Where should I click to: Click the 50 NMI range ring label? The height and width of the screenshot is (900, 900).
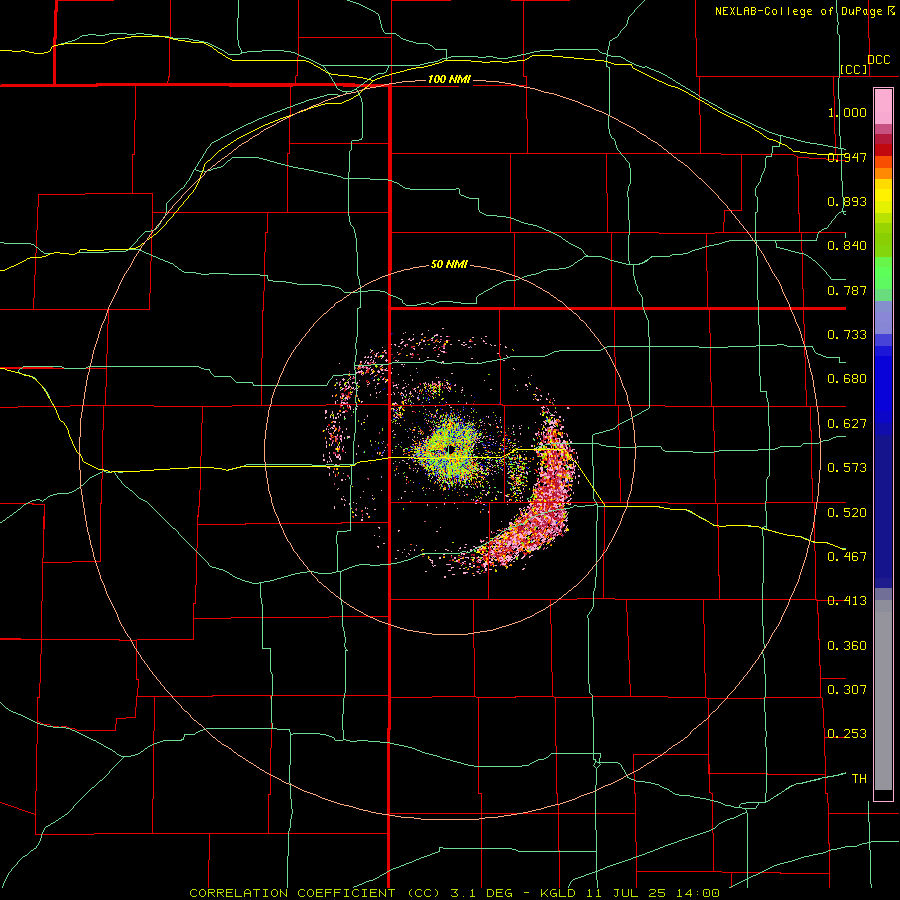pos(449,264)
